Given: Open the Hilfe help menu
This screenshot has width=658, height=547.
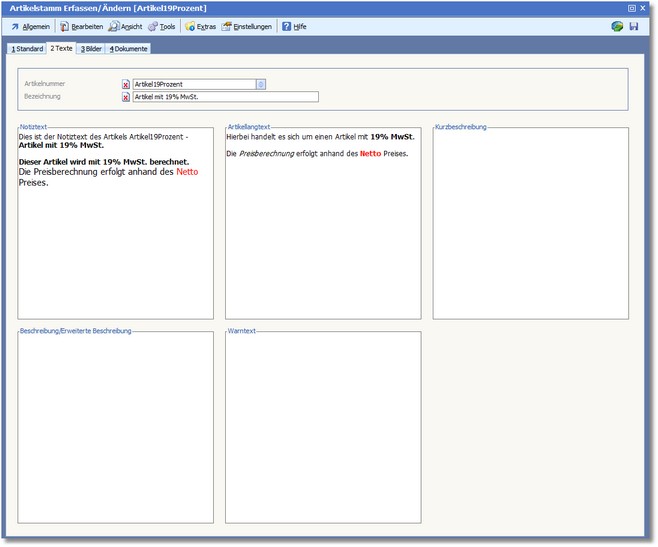Looking at the screenshot, I should (x=294, y=26).
